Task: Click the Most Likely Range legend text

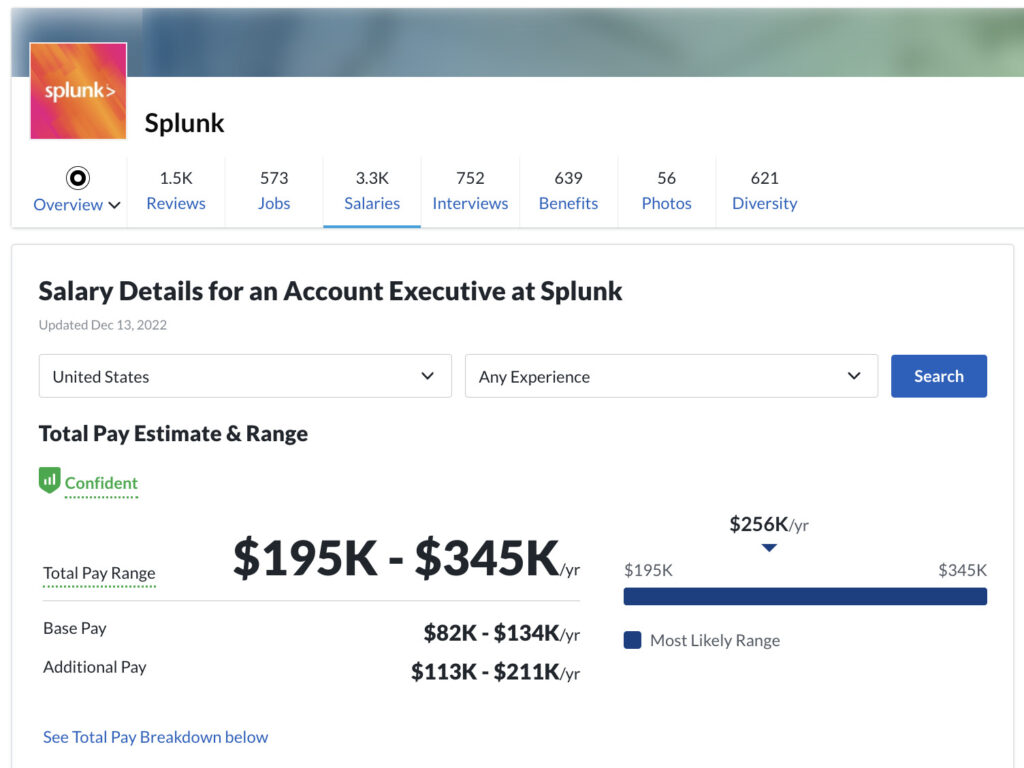Action: tap(715, 641)
